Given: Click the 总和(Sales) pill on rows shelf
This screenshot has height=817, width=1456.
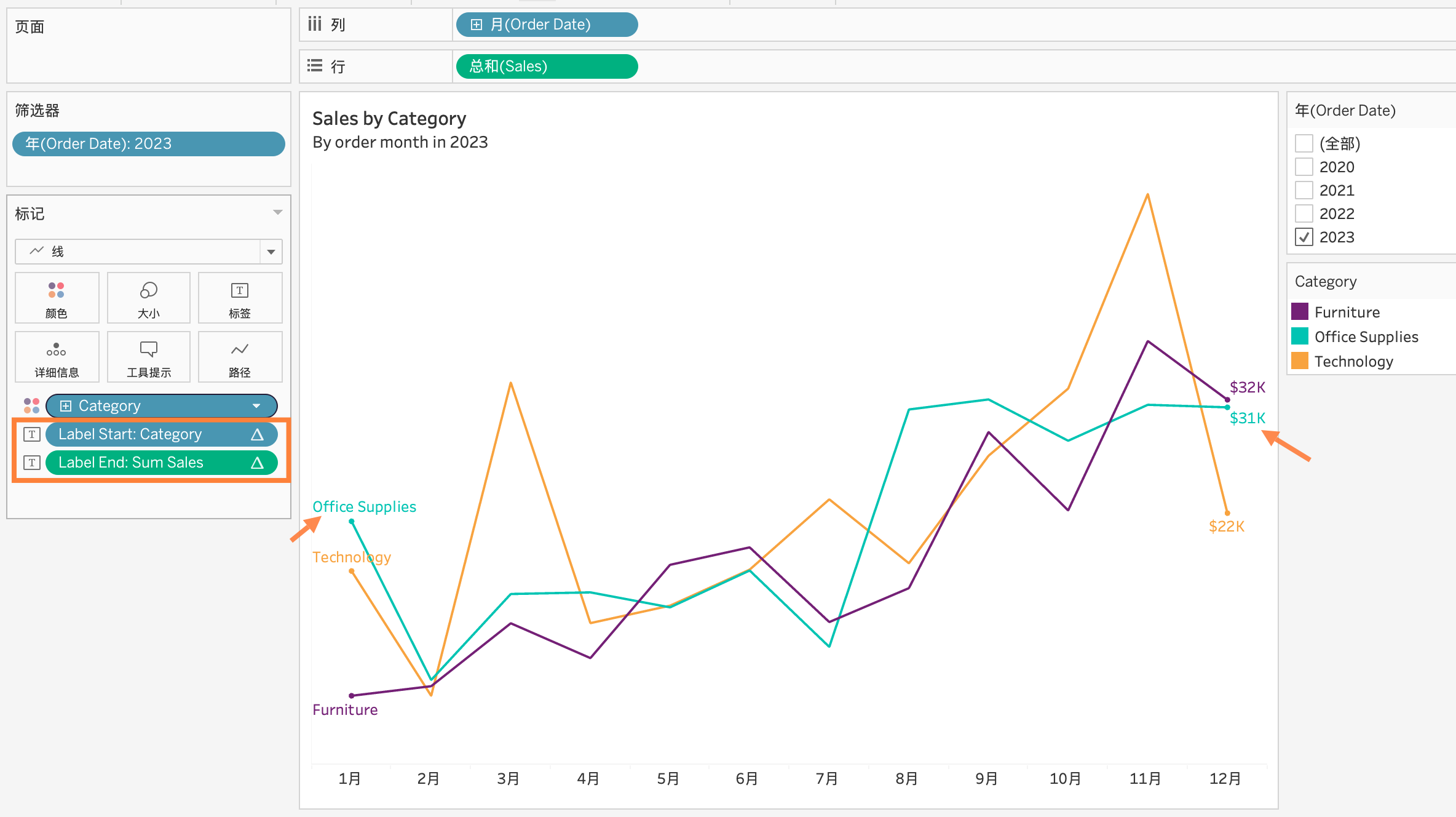Looking at the screenshot, I should [x=546, y=66].
